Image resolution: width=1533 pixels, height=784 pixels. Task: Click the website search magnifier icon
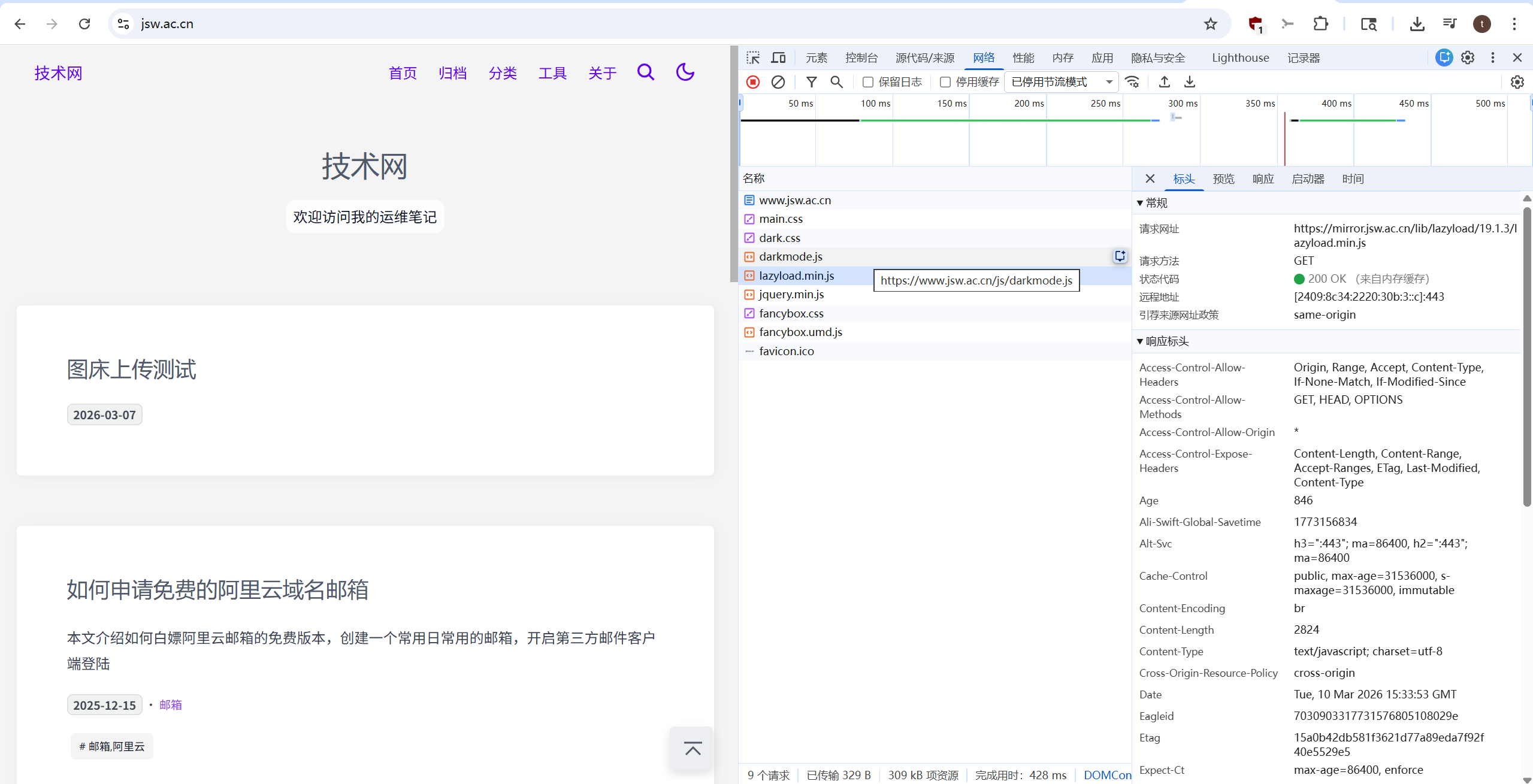point(645,72)
